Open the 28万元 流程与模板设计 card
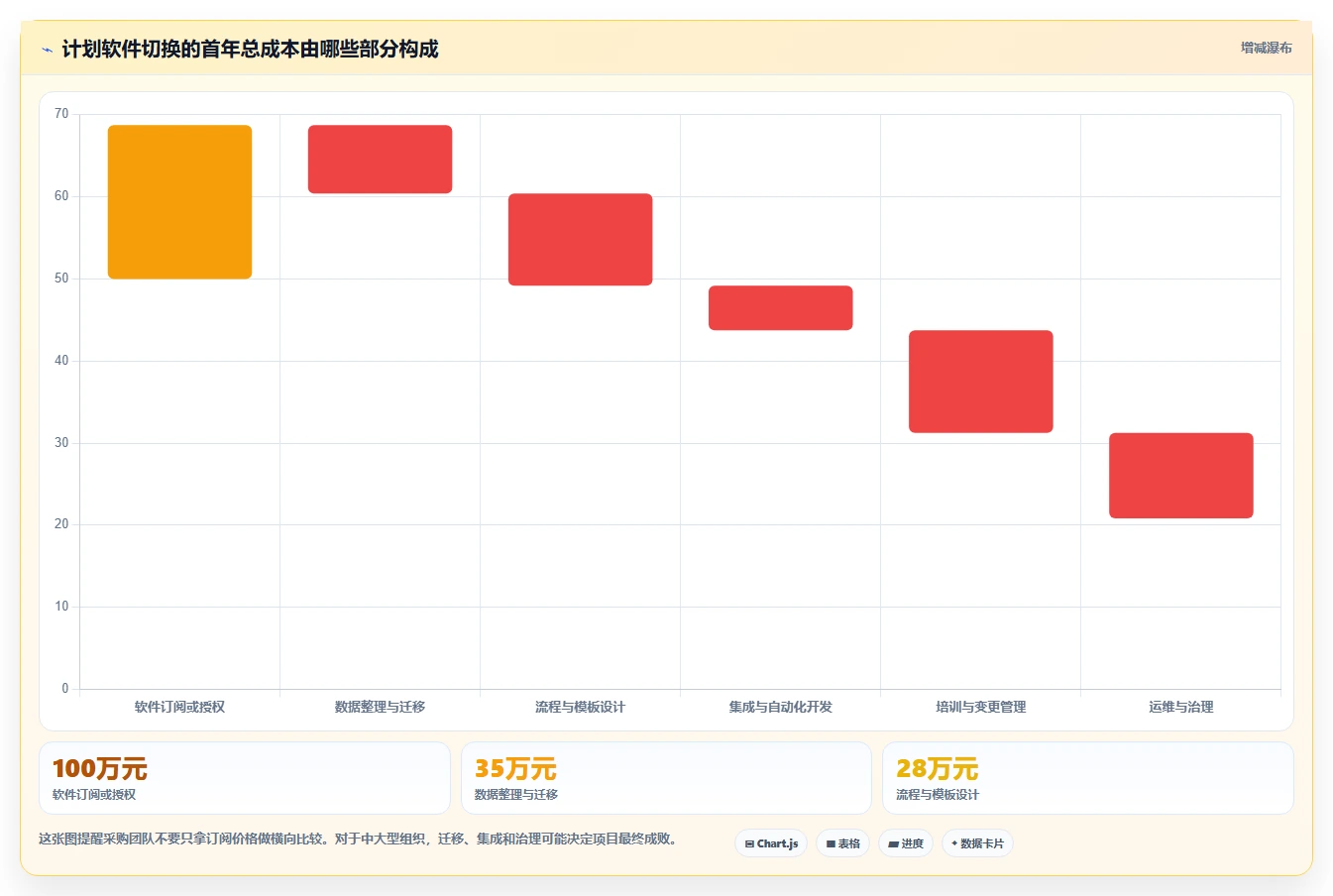The width and height of the screenshot is (1333, 896). pos(1088,778)
